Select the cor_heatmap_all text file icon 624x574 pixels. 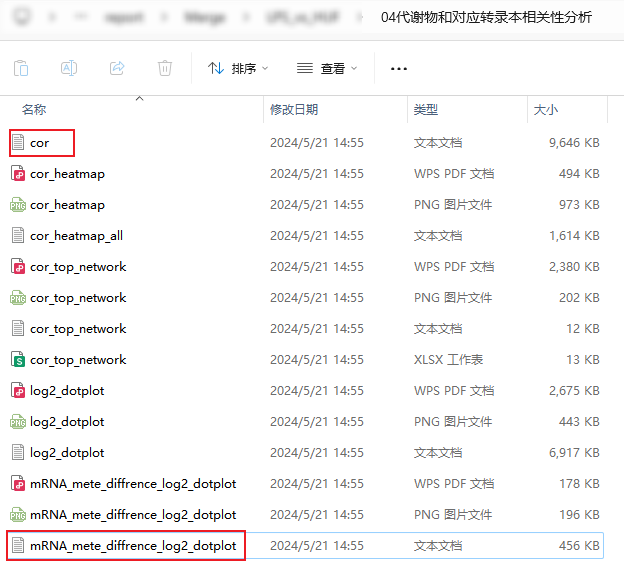point(18,236)
